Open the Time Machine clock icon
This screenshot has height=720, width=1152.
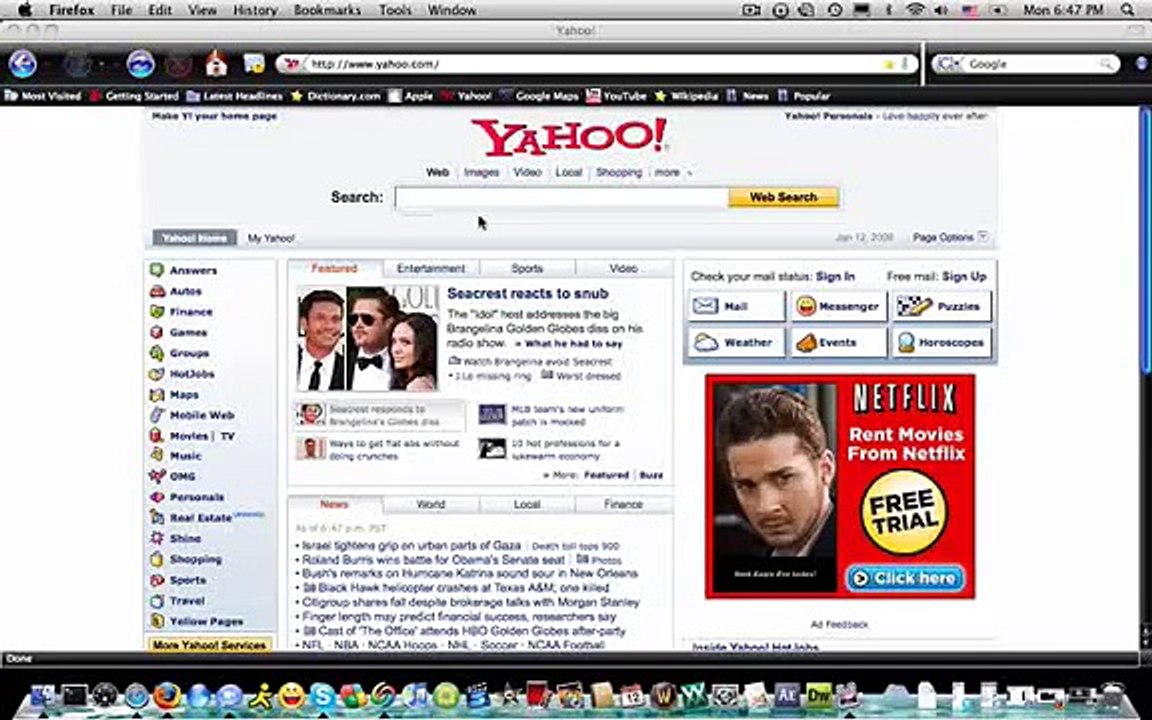point(835,10)
